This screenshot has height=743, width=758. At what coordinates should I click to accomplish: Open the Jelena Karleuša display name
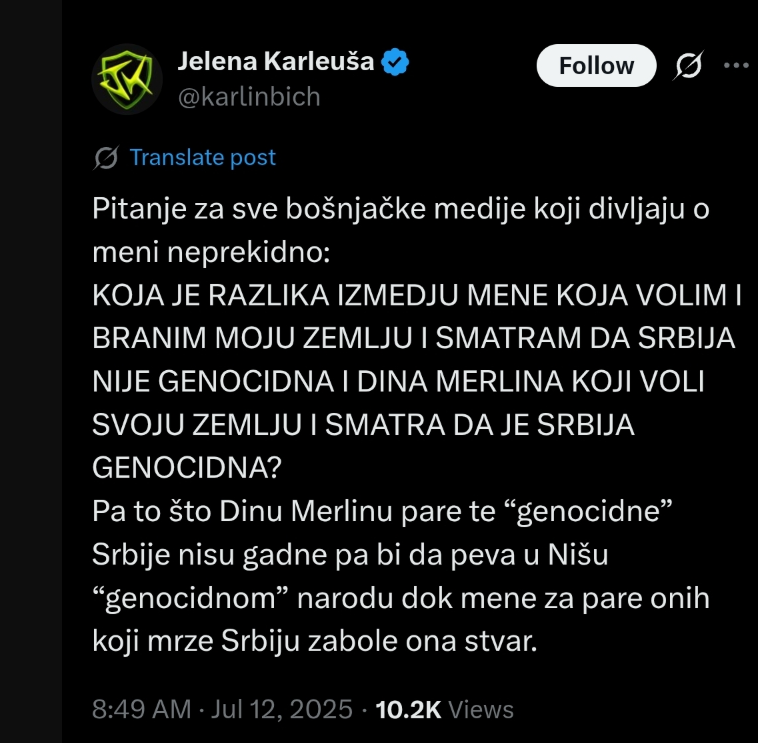click(x=276, y=61)
